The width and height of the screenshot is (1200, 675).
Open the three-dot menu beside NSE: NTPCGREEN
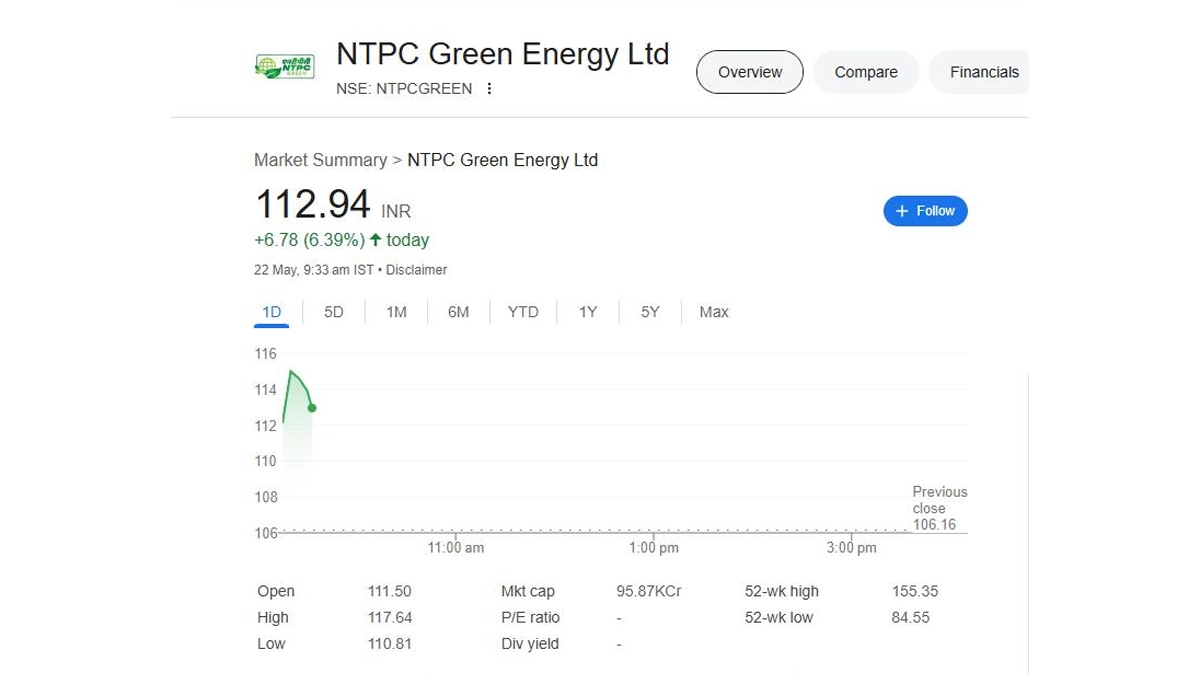click(x=489, y=88)
